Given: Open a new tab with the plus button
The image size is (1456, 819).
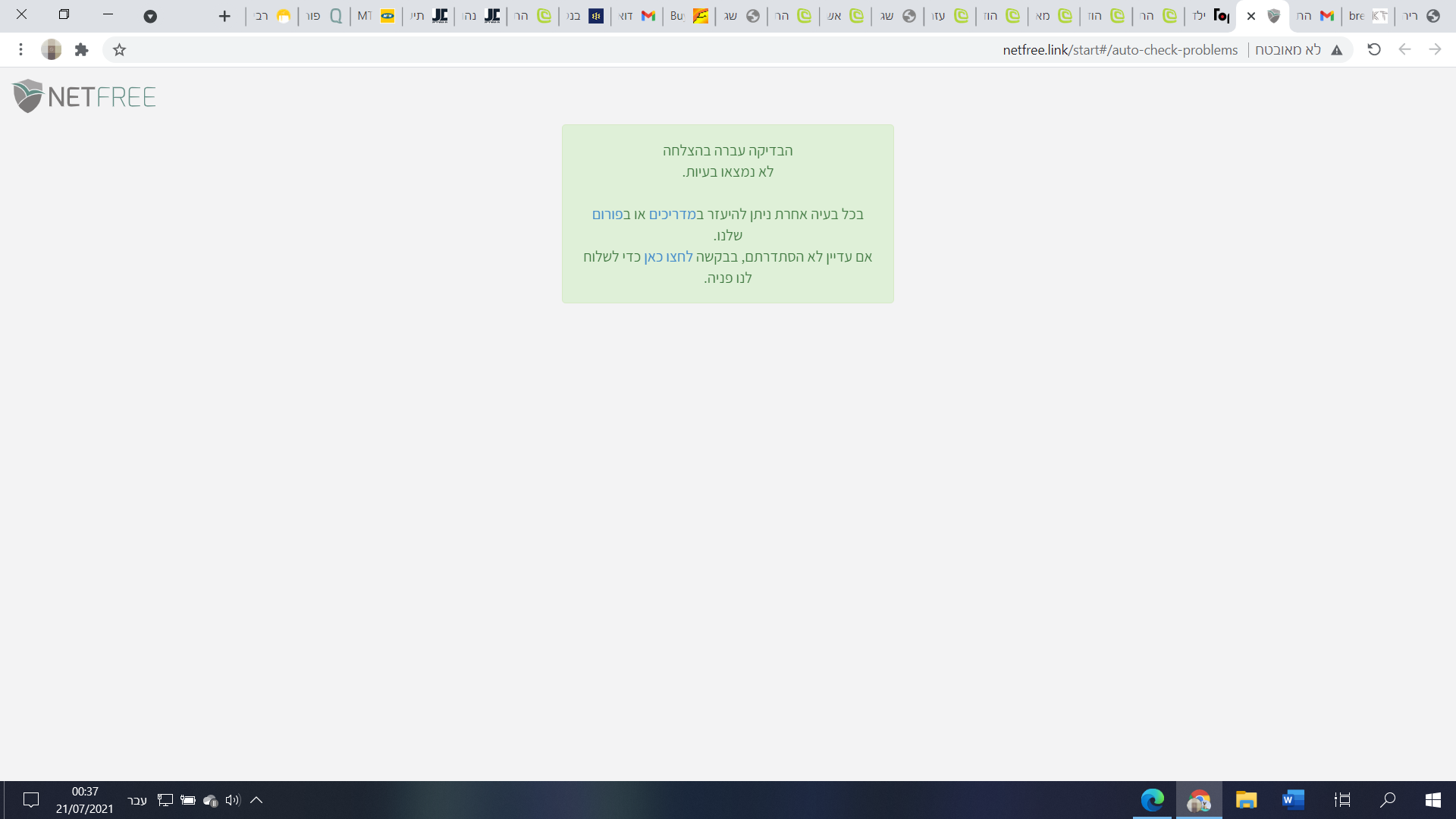Looking at the screenshot, I should 224,16.
